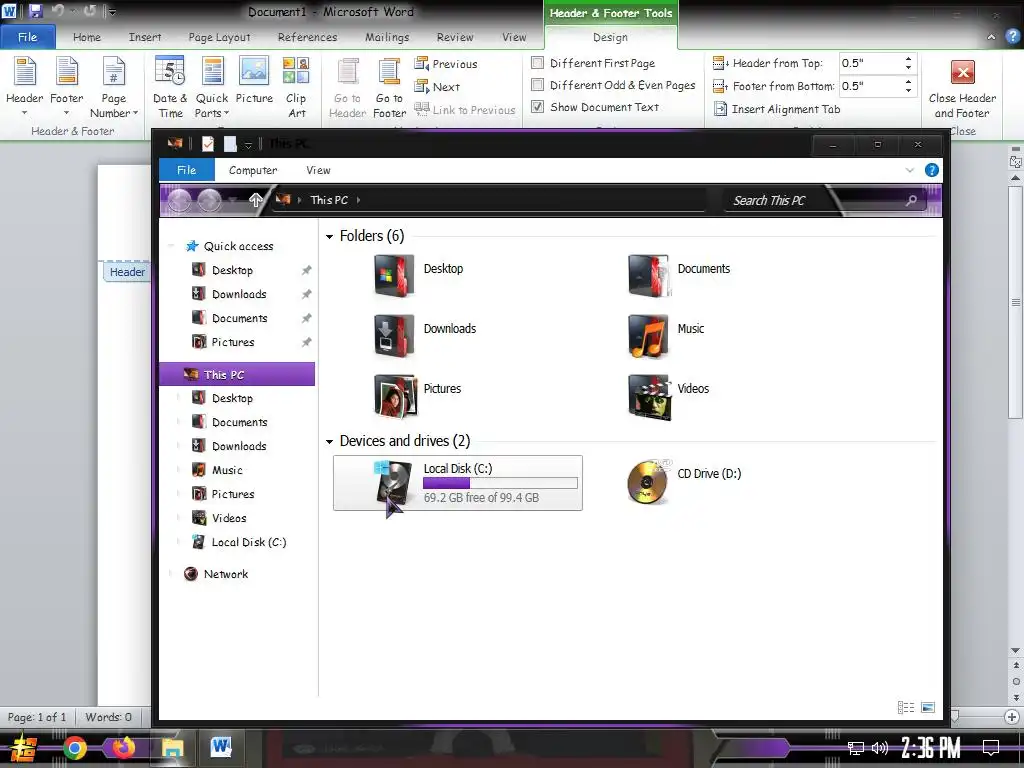The width and height of the screenshot is (1024, 768).
Task: Close Header and Footer in Word
Action: (x=962, y=89)
